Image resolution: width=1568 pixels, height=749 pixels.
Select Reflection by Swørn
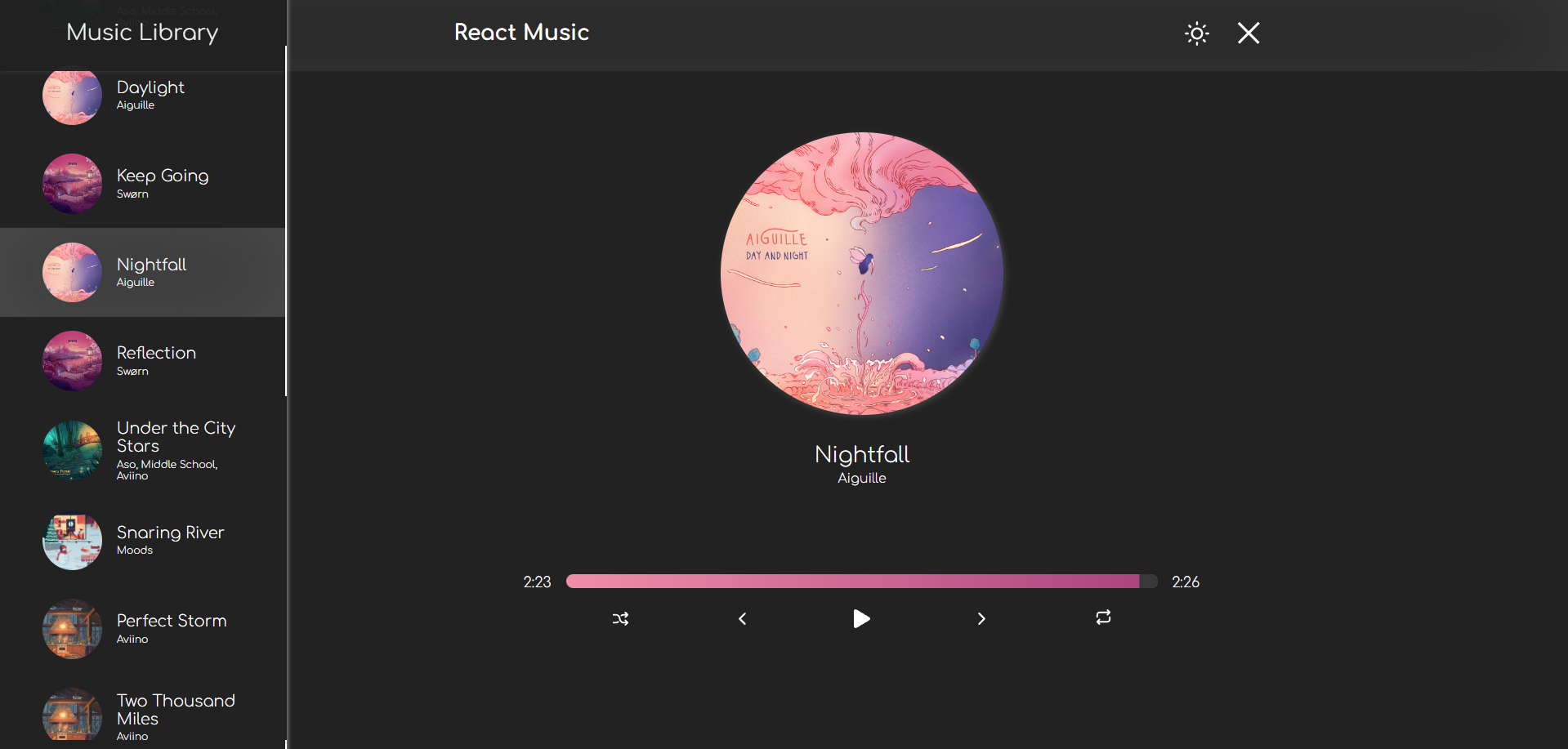(x=143, y=361)
